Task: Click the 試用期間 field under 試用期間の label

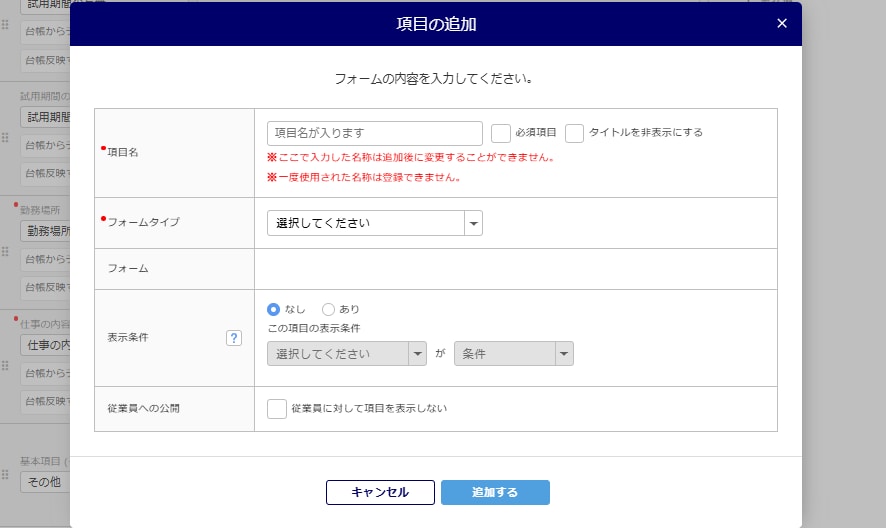Action: (45, 116)
